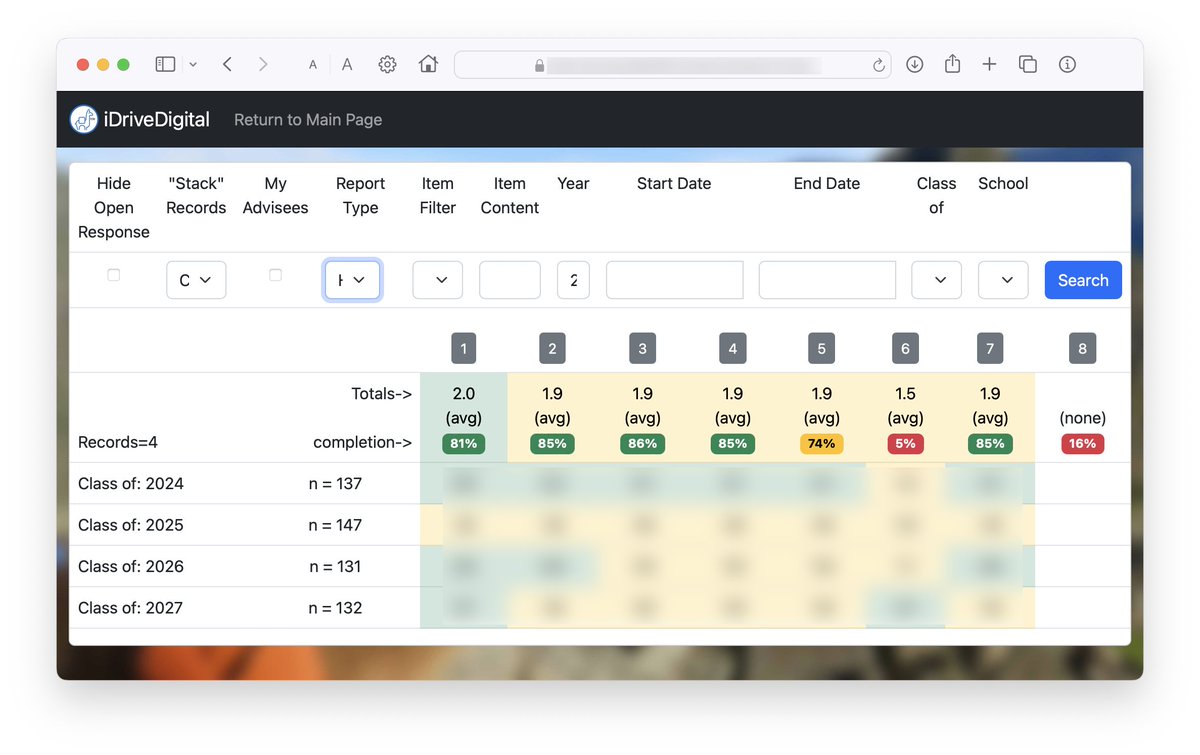Viewport: 1200px width, 755px height.
Task: Select the Class of: 2025 row
Action: (x=600, y=525)
